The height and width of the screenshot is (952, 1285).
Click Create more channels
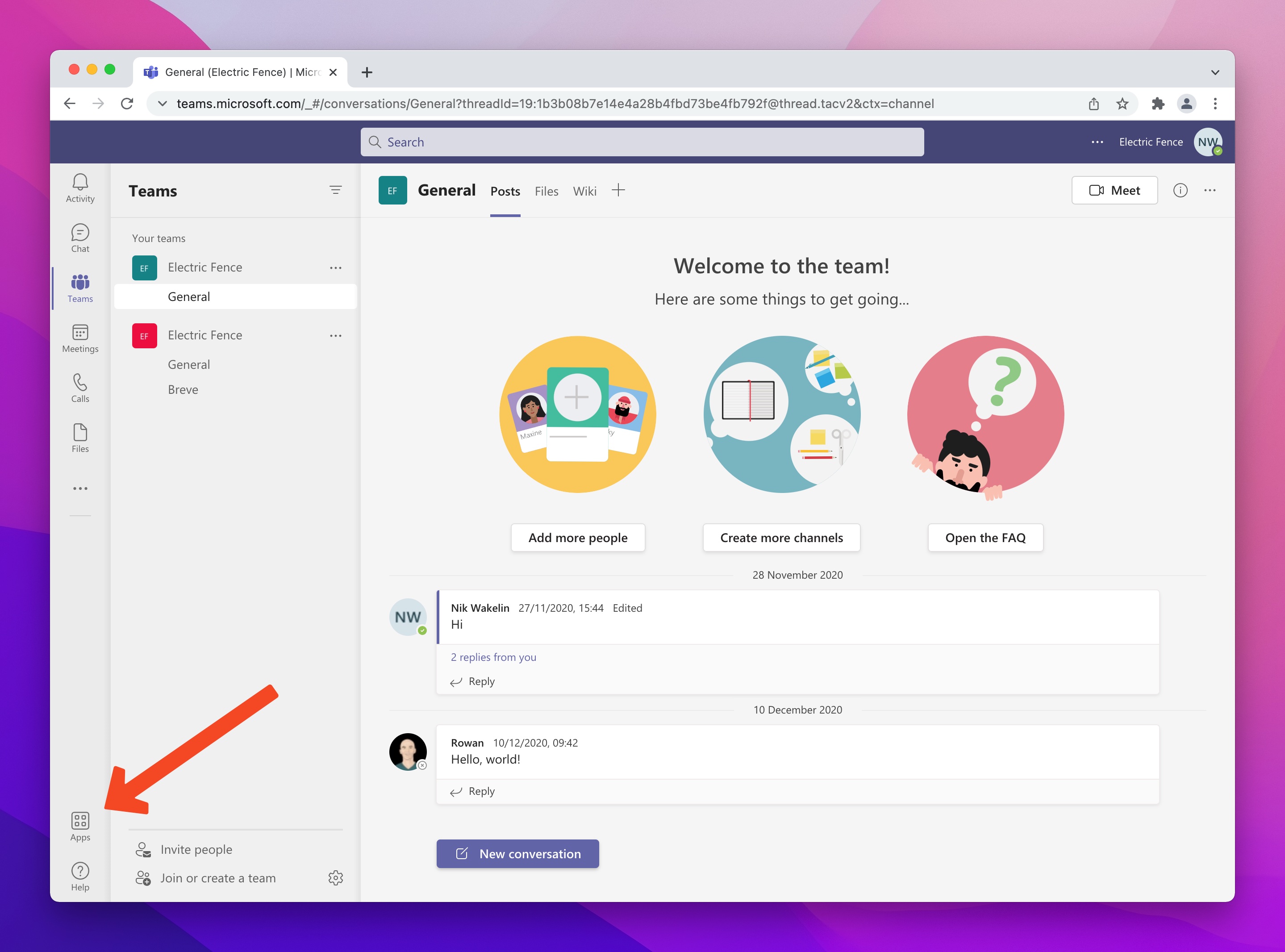[x=781, y=538]
